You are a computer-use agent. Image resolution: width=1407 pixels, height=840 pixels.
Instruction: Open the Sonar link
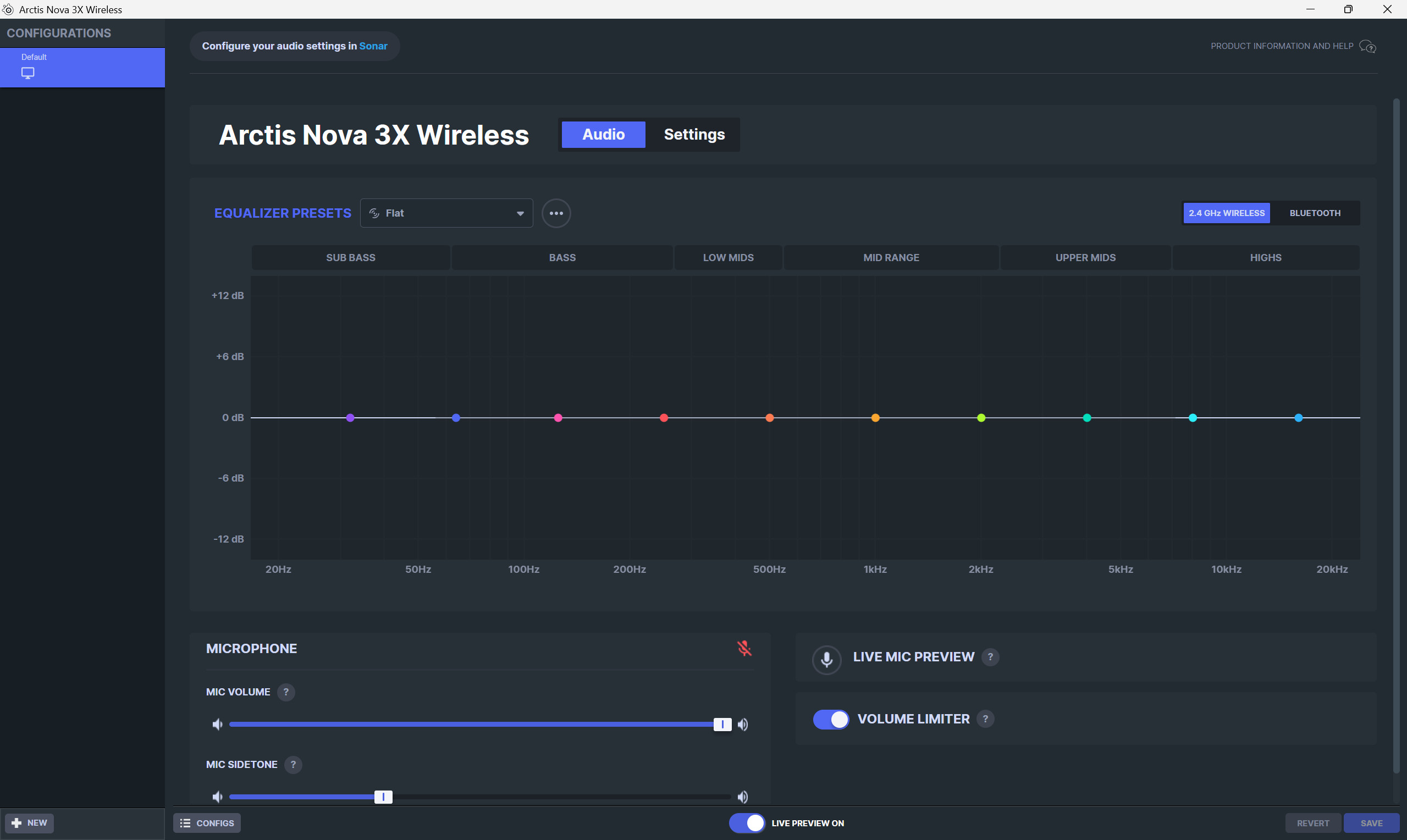click(x=373, y=46)
